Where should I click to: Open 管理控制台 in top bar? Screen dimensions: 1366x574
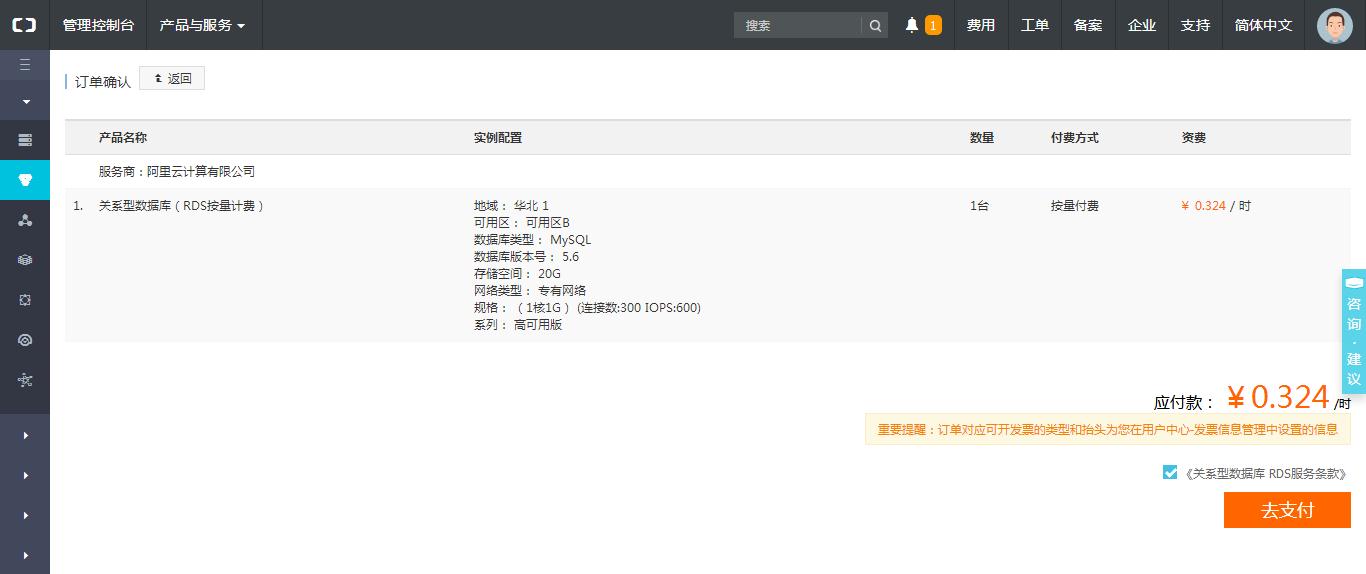click(x=98, y=25)
